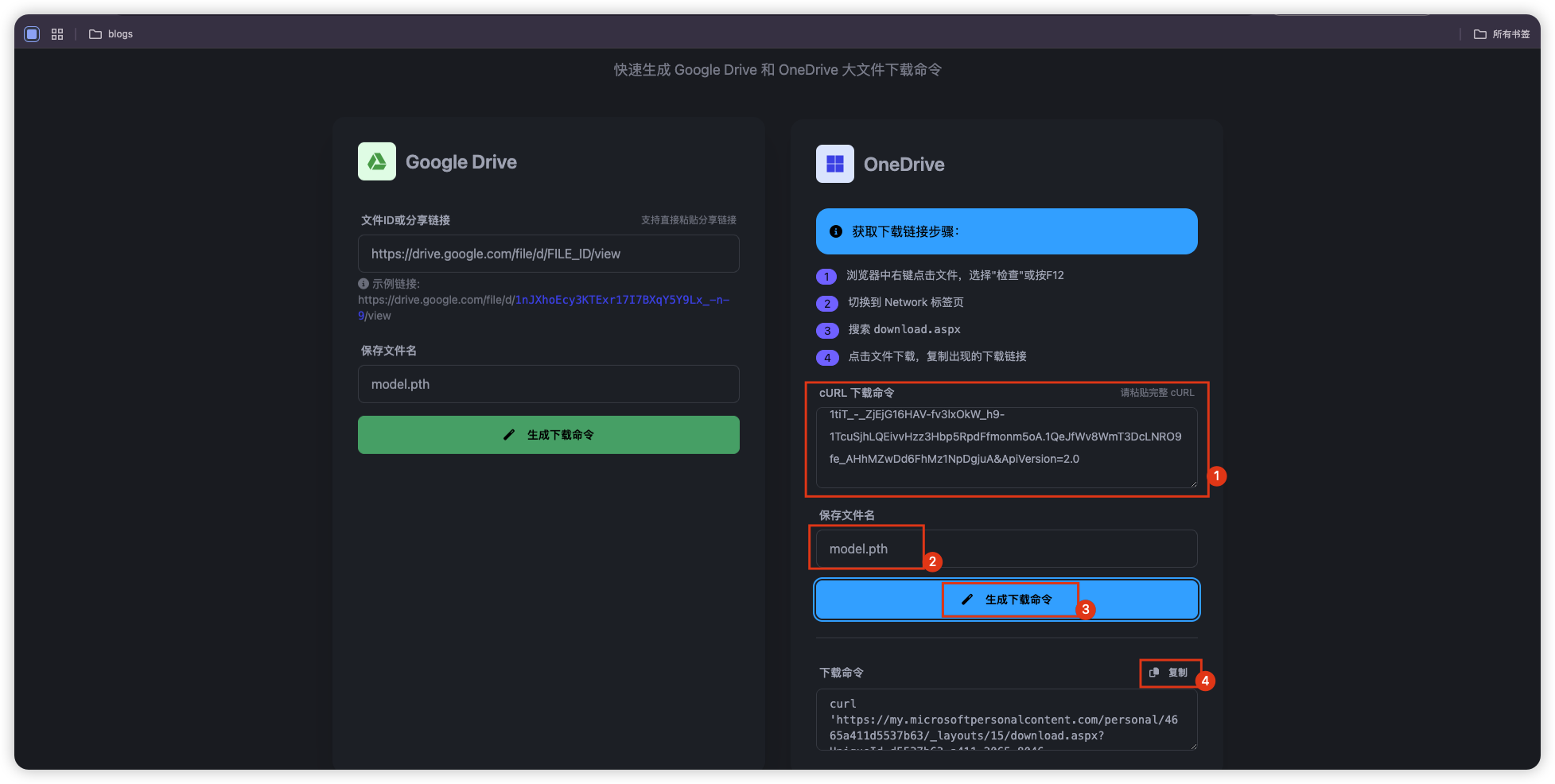The height and width of the screenshot is (784, 1555).
Task: Click the OneDrive model.pth filename field
Action: click(x=1005, y=549)
